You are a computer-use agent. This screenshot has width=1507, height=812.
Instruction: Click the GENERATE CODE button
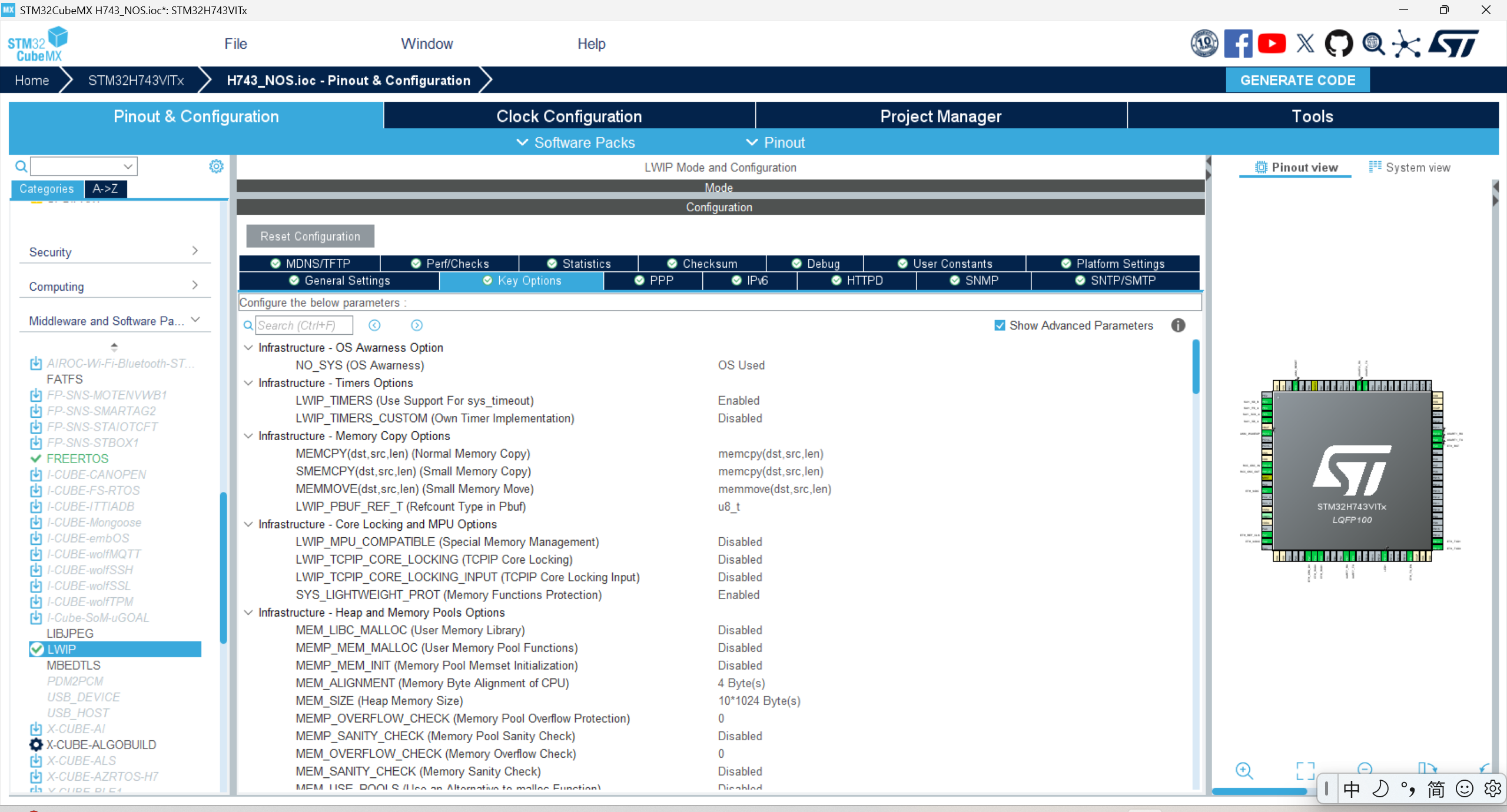pos(1297,80)
